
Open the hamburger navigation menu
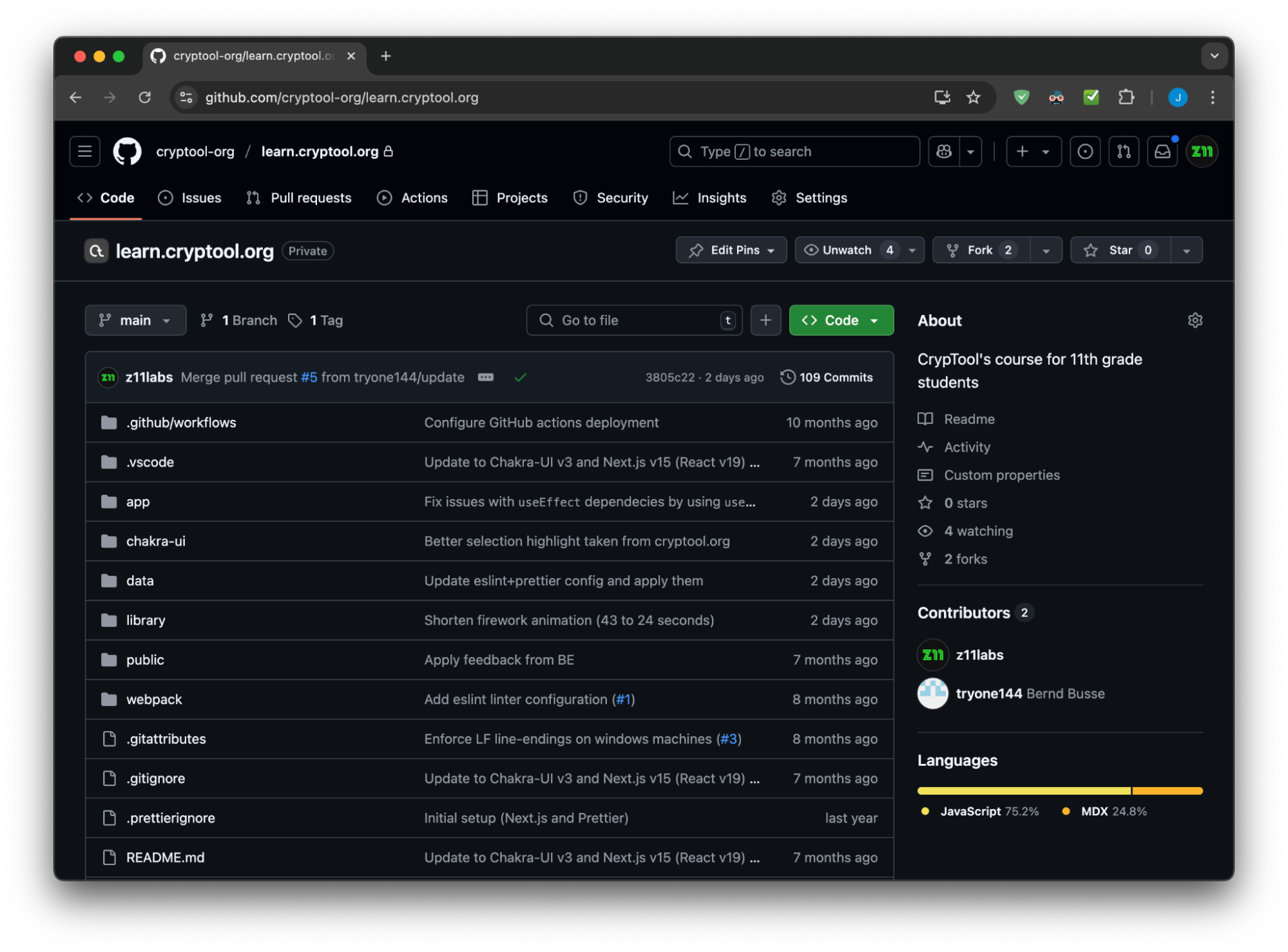tap(85, 151)
